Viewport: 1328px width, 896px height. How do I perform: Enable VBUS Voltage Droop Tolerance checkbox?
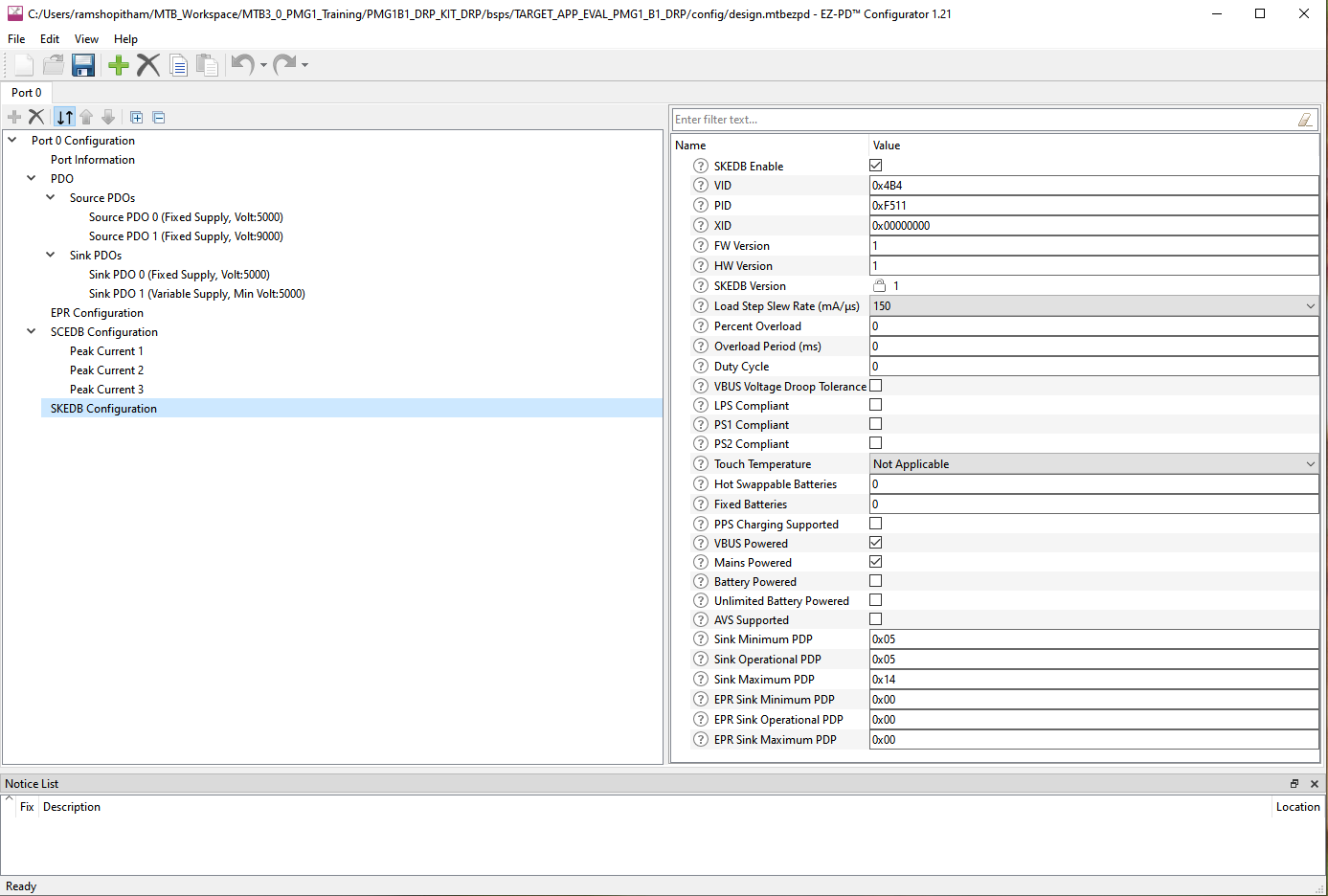(x=875, y=386)
